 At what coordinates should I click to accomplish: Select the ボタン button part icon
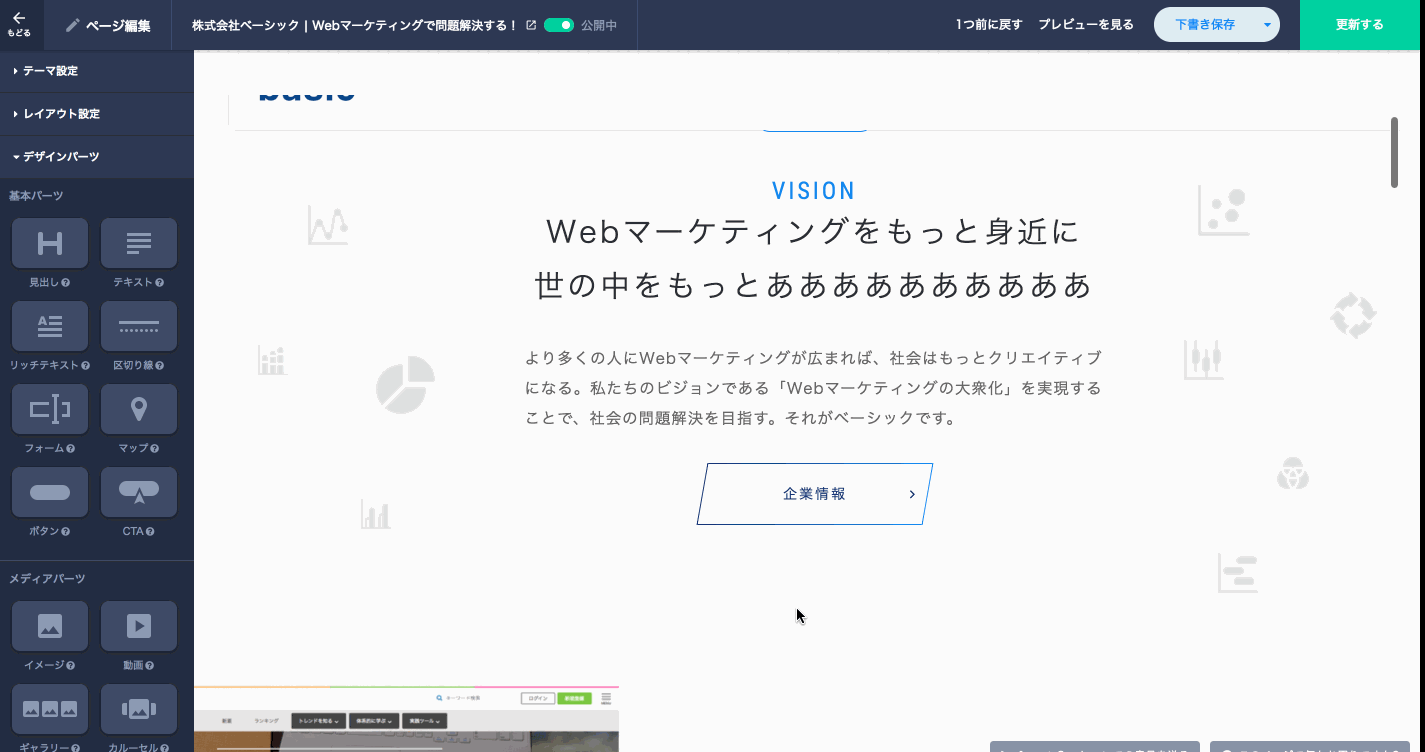coord(50,492)
